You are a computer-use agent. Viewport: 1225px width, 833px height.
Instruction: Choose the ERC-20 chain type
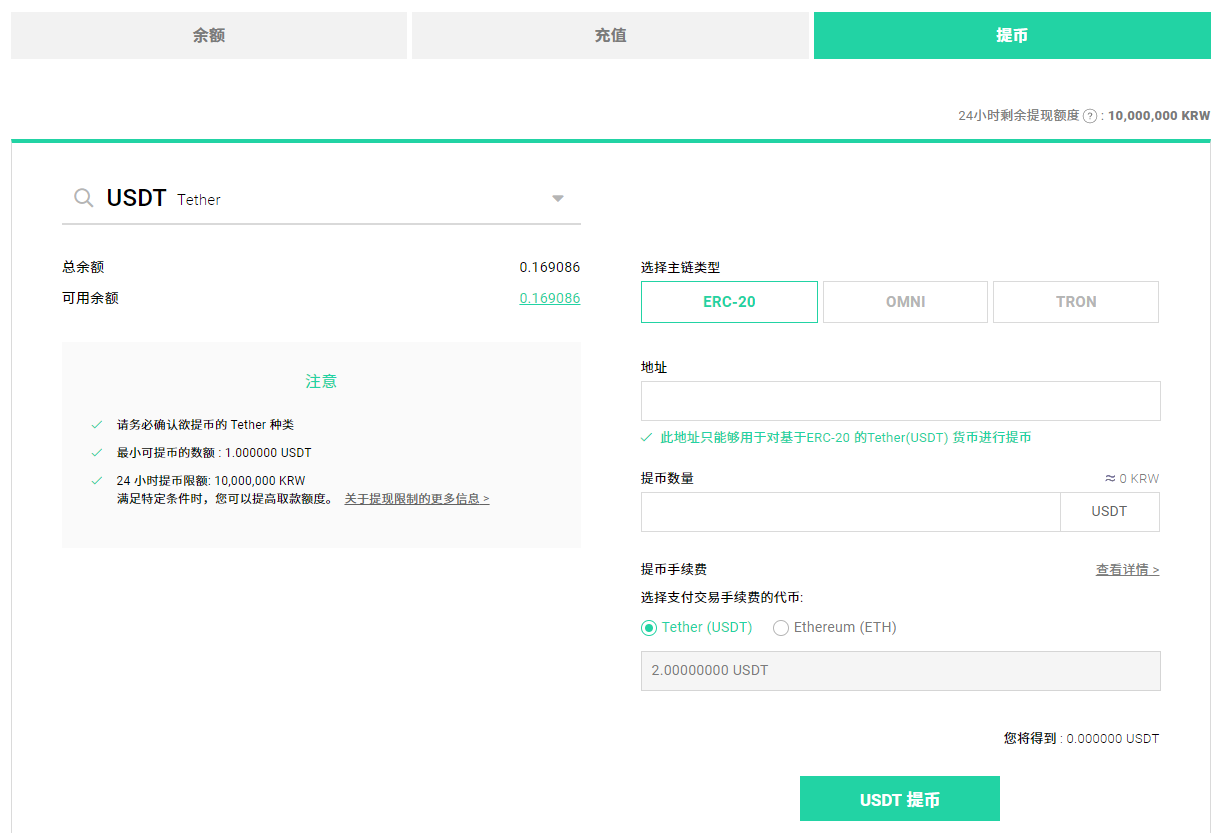click(729, 302)
